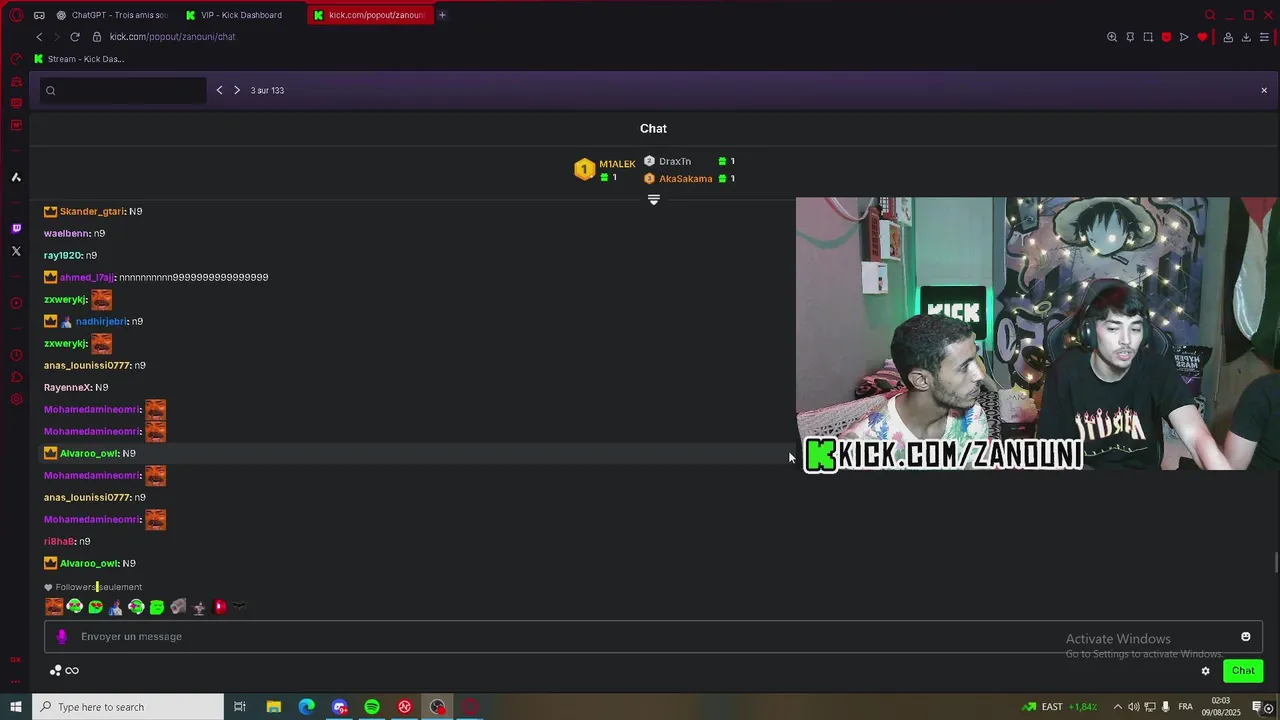Insert the first orange face emote
This screenshot has height=720, width=1280.
[54, 606]
